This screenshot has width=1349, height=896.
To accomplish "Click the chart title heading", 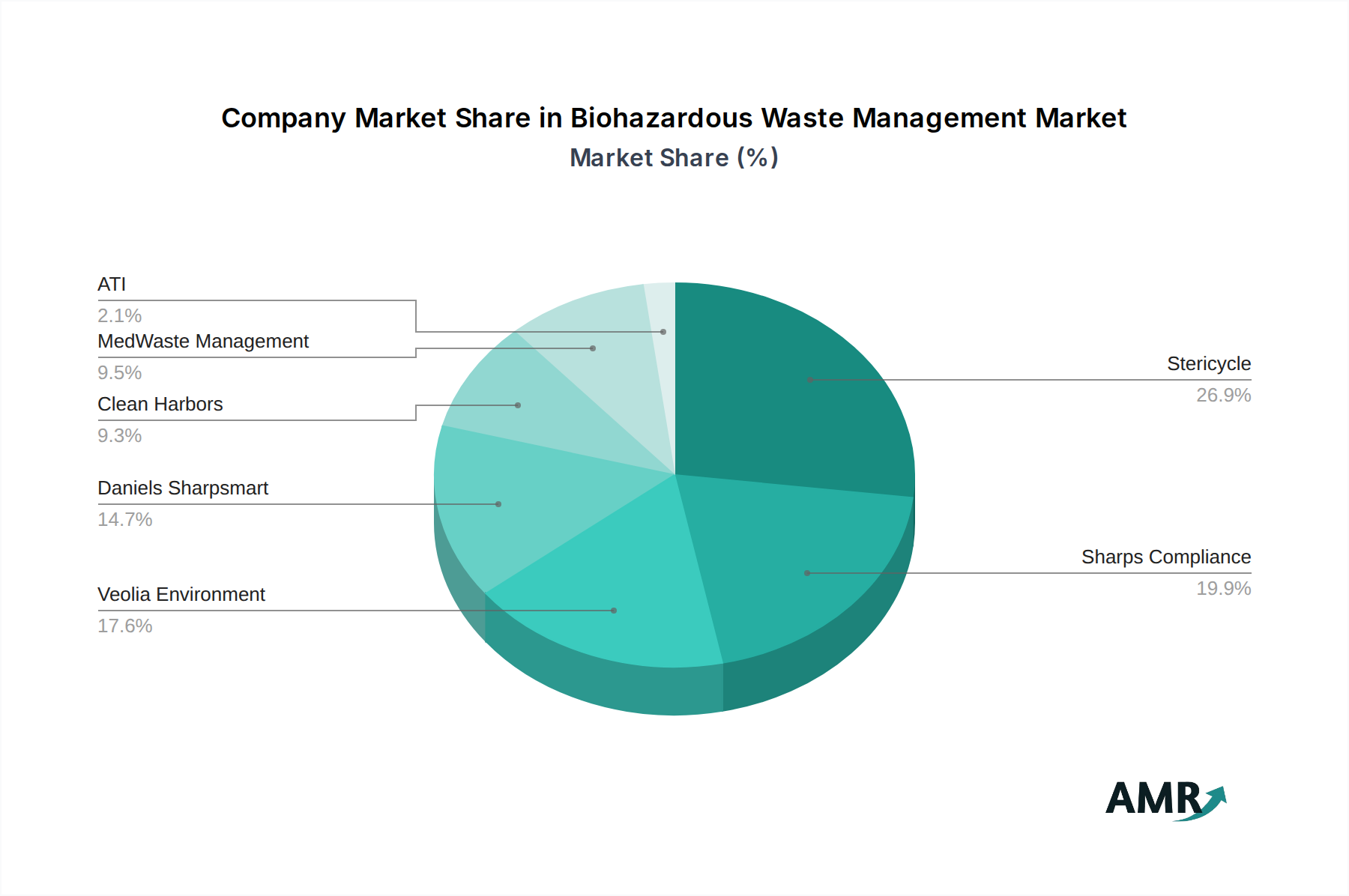I will pyautogui.click(x=674, y=118).
